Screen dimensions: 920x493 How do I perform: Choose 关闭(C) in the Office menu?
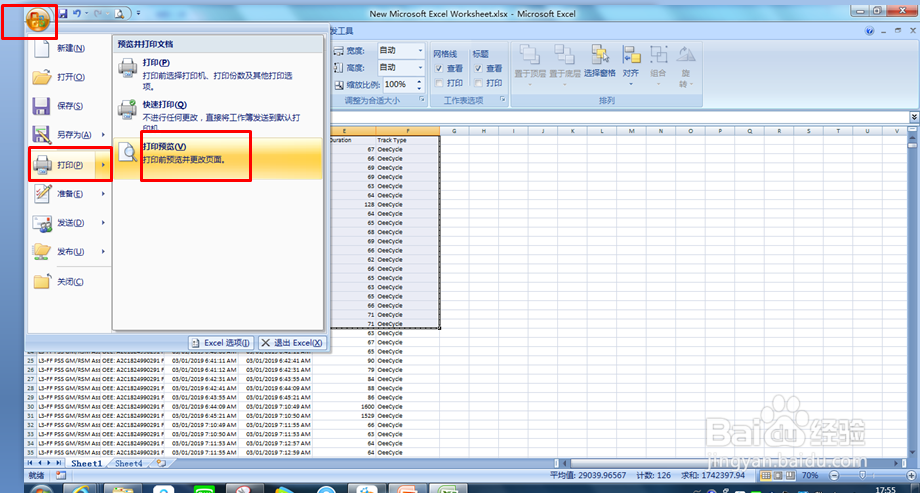pyautogui.click(x=69, y=282)
